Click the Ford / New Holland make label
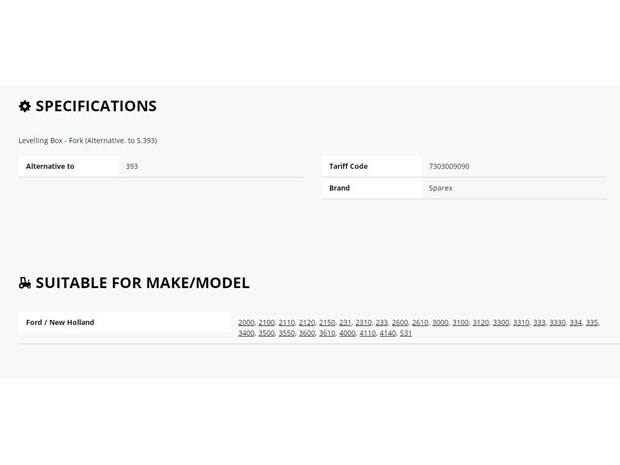 [60, 322]
